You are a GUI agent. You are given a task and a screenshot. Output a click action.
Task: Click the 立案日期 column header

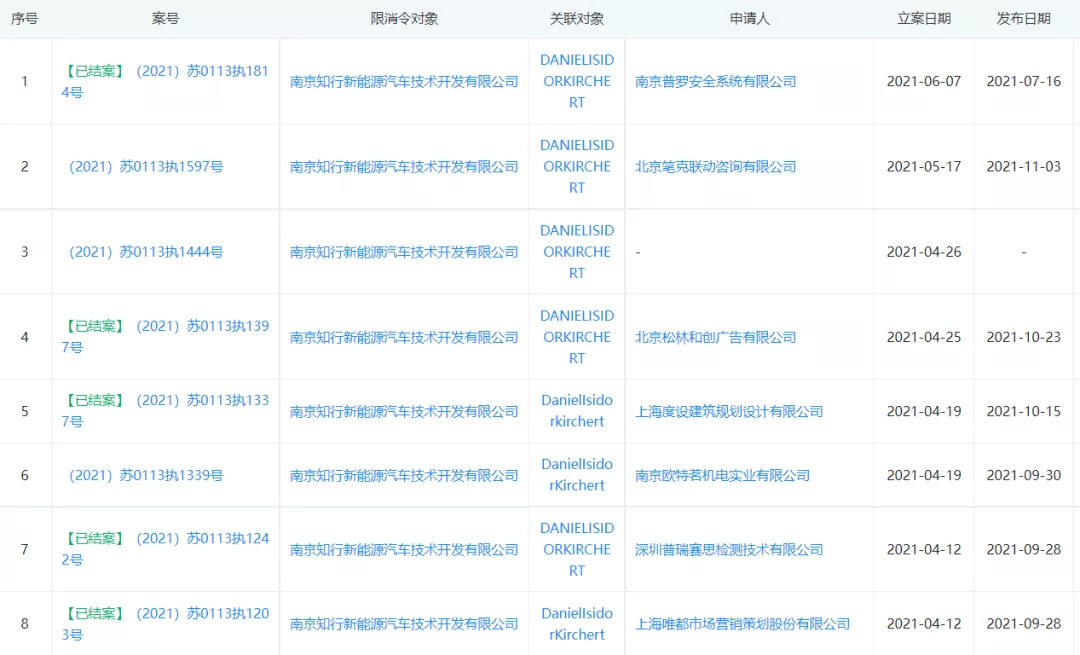[x=923, y=19]
